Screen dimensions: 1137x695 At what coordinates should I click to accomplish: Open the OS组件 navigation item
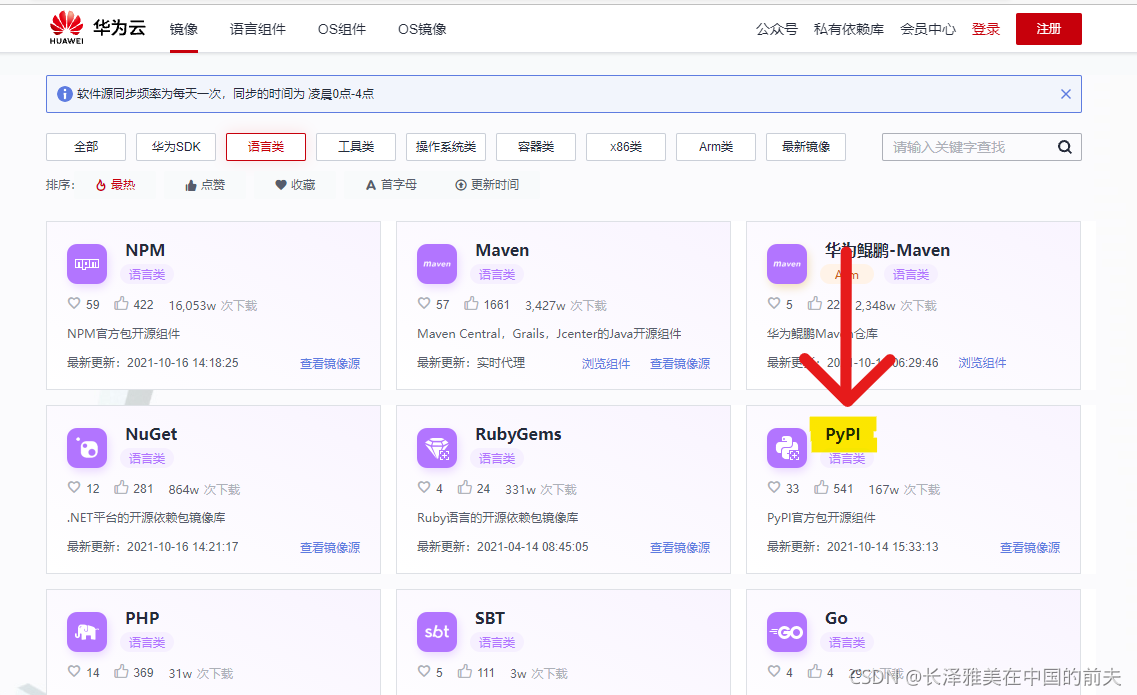[x=342, y=29]
